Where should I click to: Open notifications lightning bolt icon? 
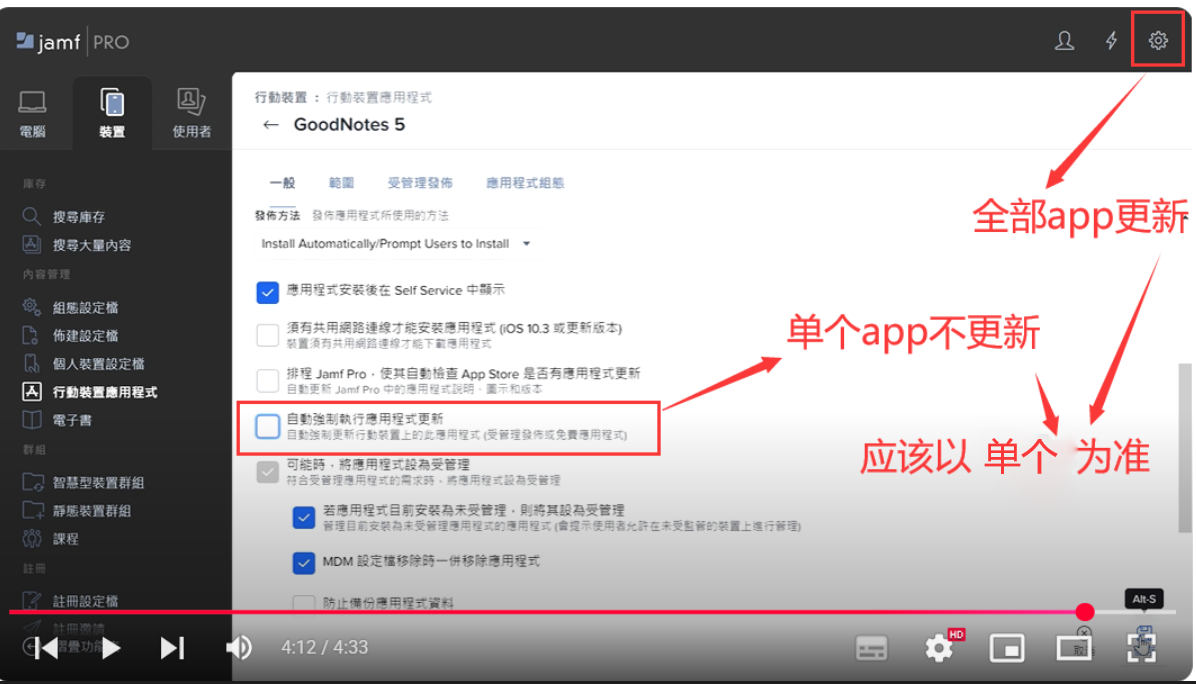tap(1111, 41)
